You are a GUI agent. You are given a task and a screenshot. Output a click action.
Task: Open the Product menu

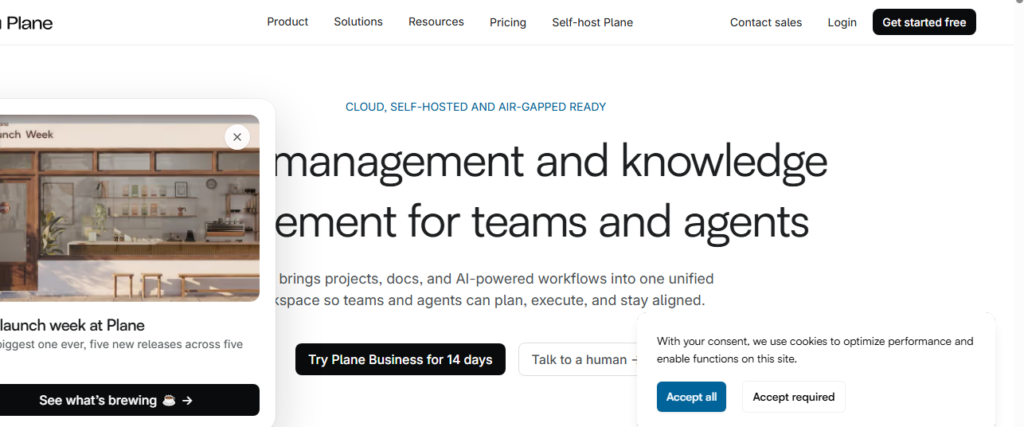tap(287, 22)
